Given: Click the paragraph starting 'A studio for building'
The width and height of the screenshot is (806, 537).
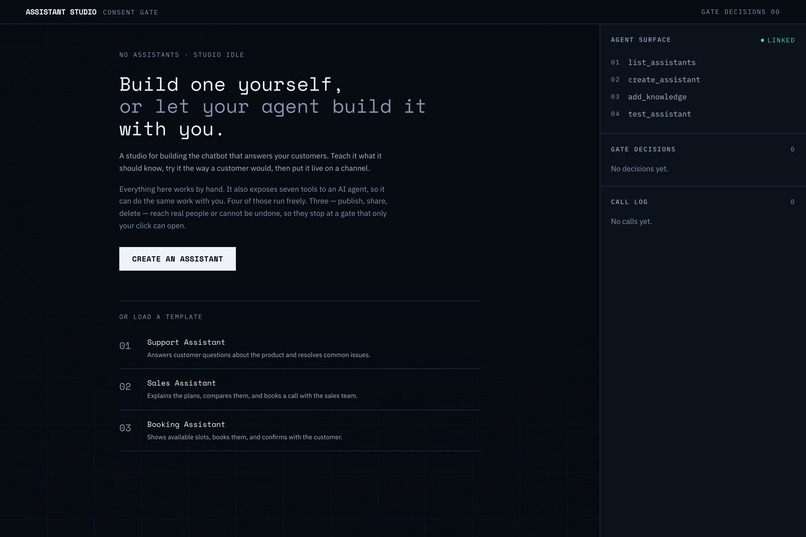Looking at the screenshot, I should point(250,162).
